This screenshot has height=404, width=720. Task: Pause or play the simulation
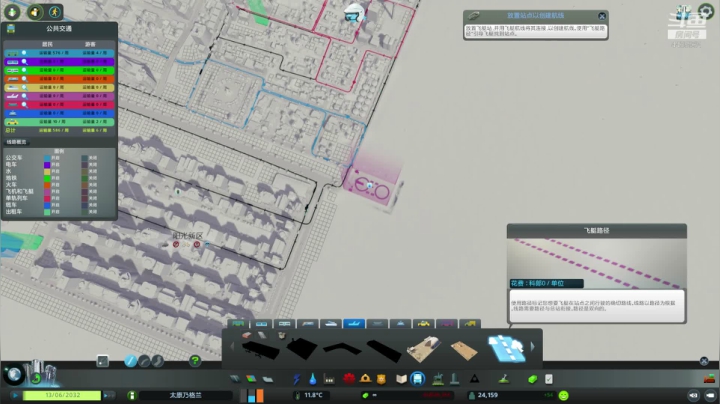pyautogui.click(x=16, y=395)
